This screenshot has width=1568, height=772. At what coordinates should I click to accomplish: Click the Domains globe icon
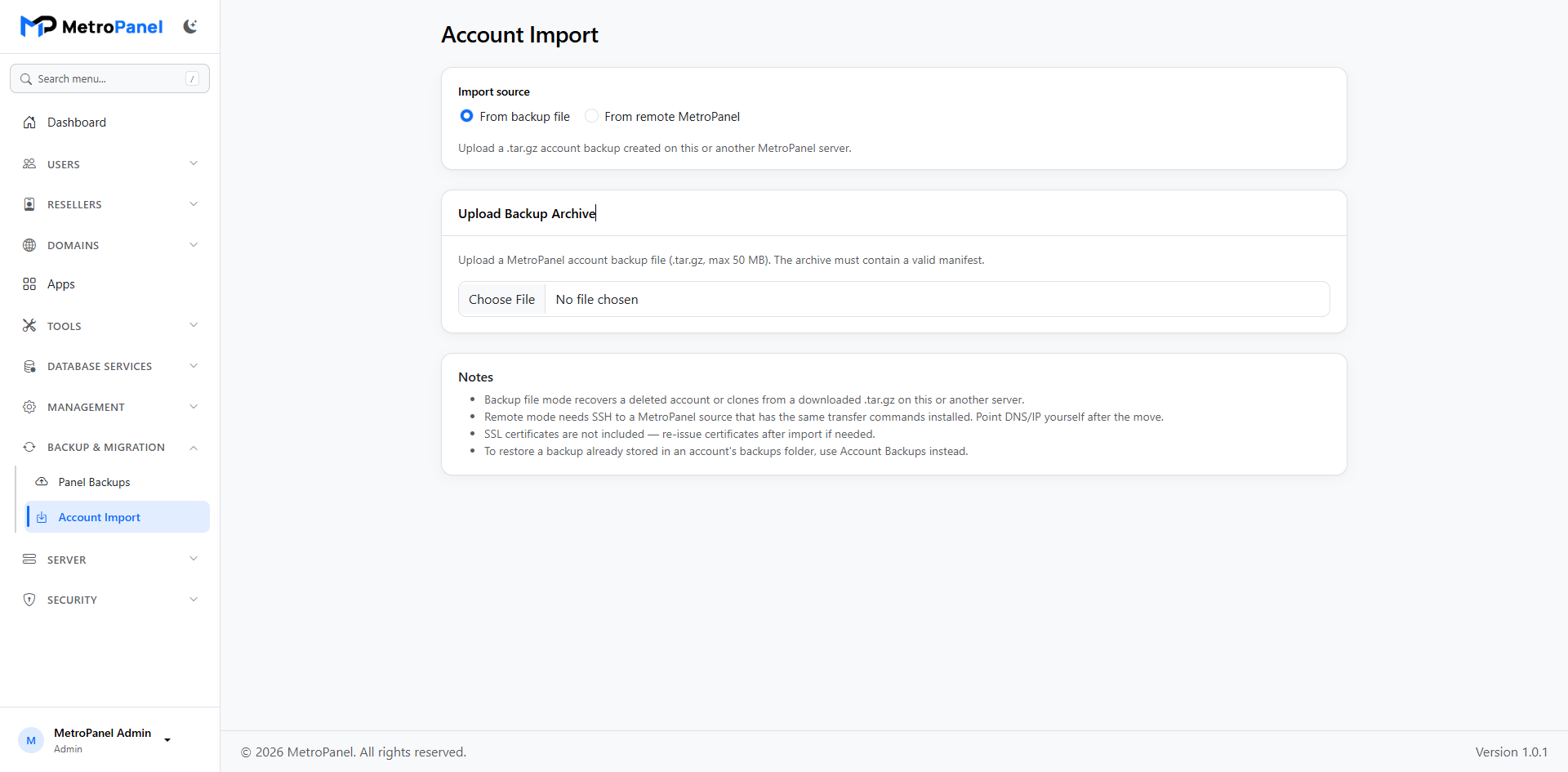click(29, 245)
